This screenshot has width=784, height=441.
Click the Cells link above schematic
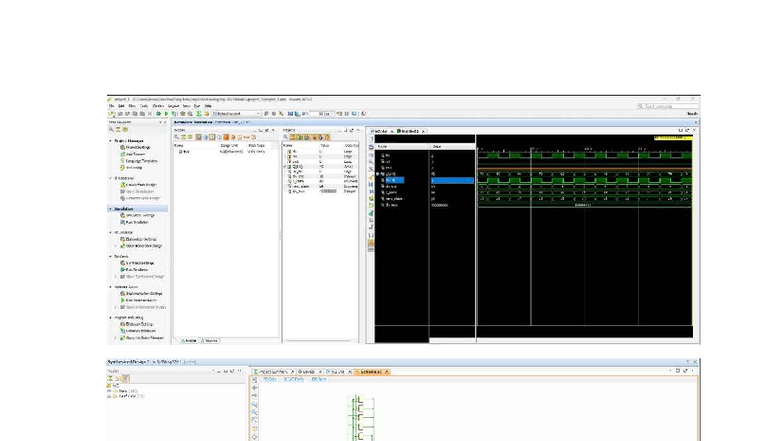point(270,379)
